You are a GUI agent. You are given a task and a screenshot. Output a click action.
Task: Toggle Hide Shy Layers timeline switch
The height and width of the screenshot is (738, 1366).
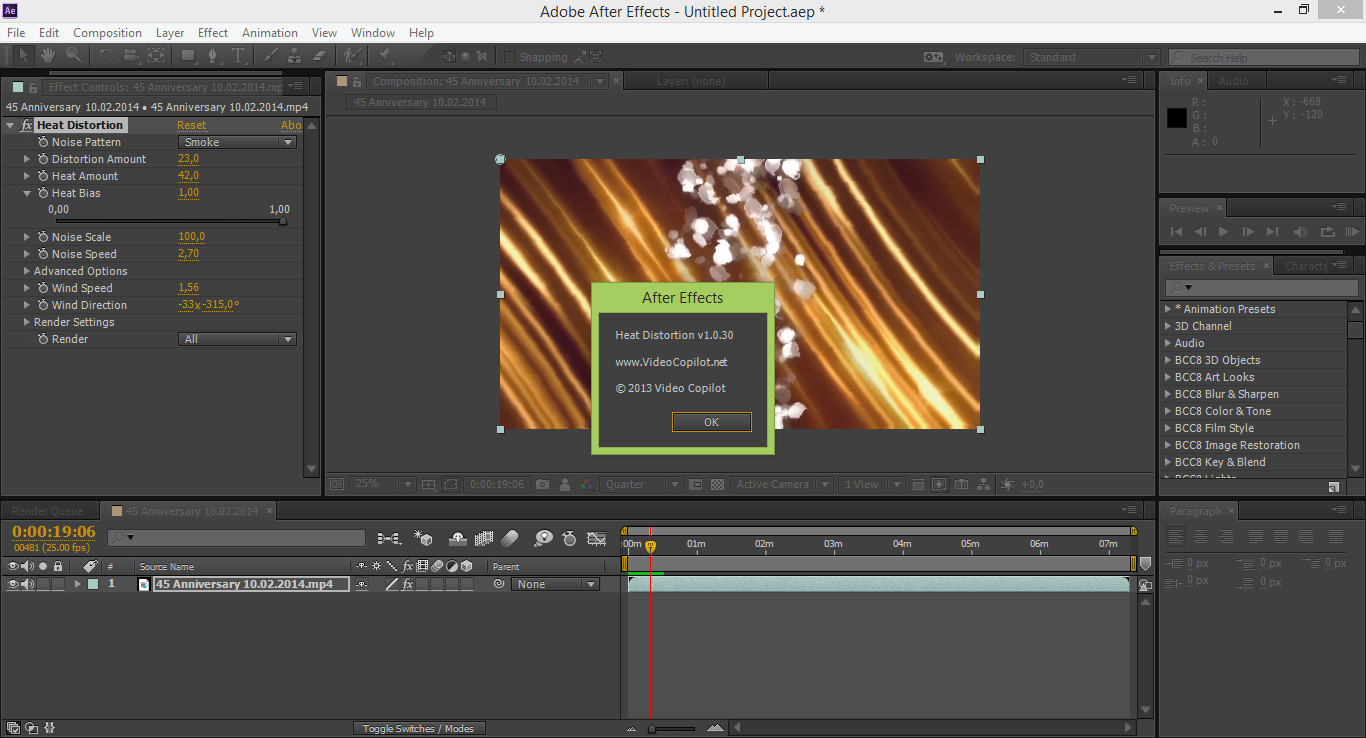coord(458,538)
